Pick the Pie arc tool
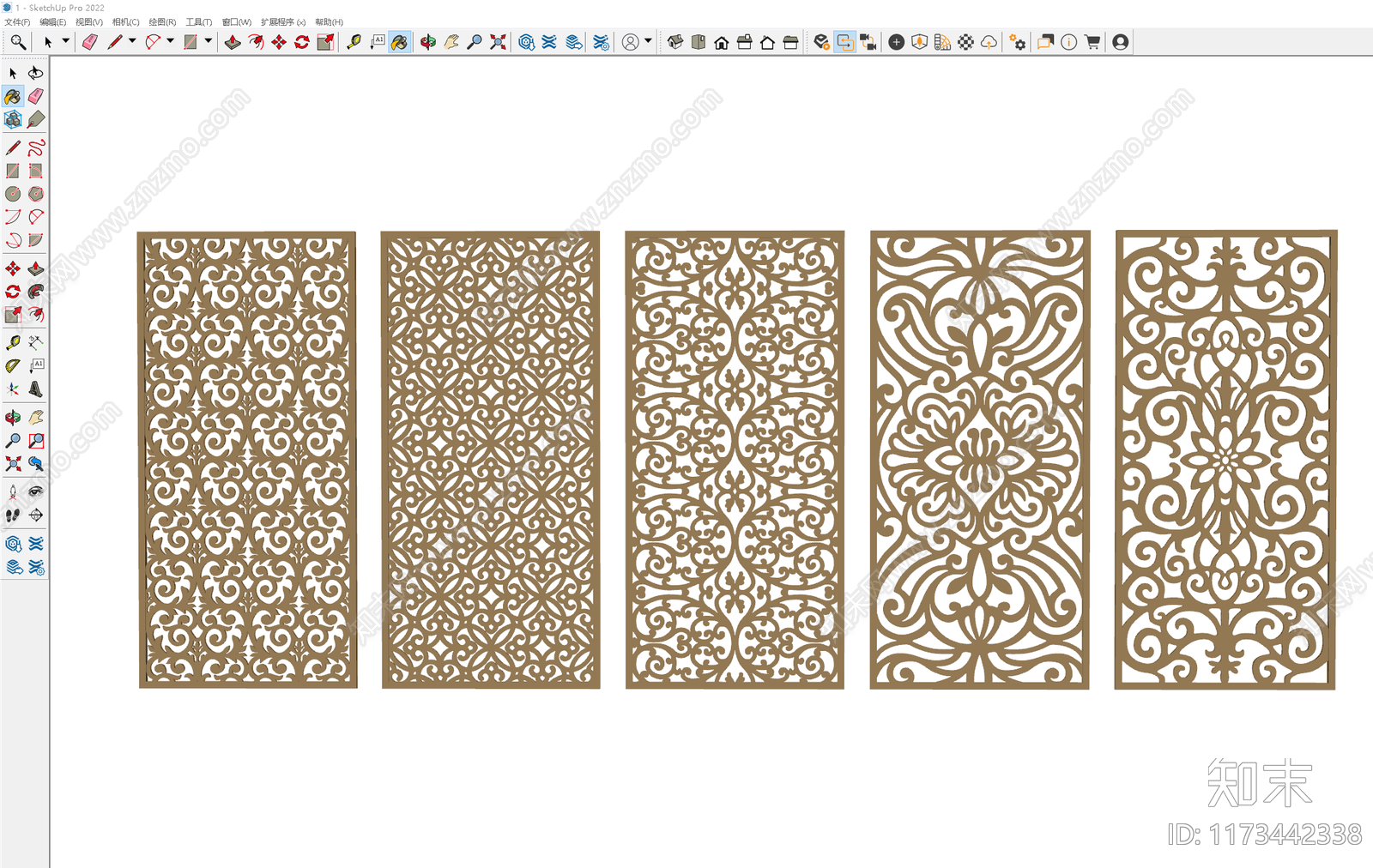This screenshot has width=1373, height=868. click(x=35, y=240)
